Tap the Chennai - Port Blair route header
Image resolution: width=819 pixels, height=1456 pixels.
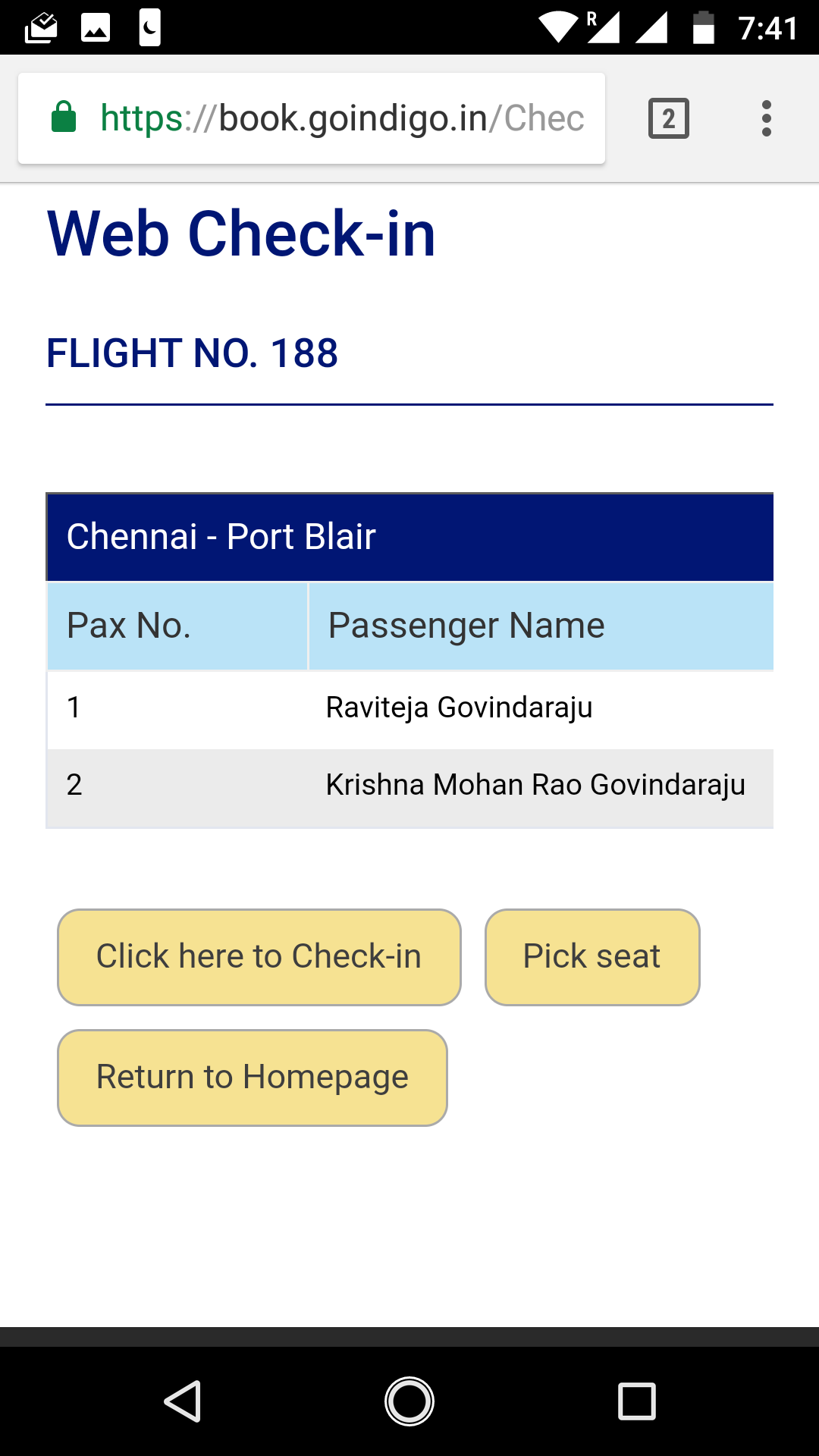[x=409, y=537]
